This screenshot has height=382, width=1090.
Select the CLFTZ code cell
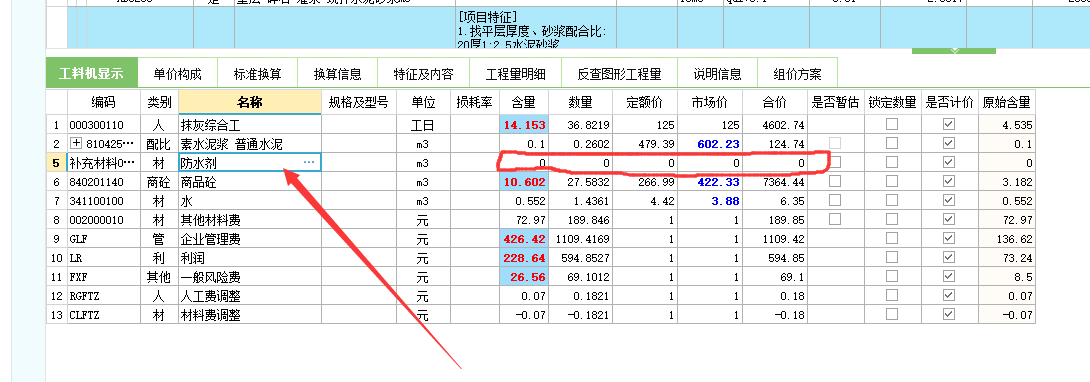[104, 314]
